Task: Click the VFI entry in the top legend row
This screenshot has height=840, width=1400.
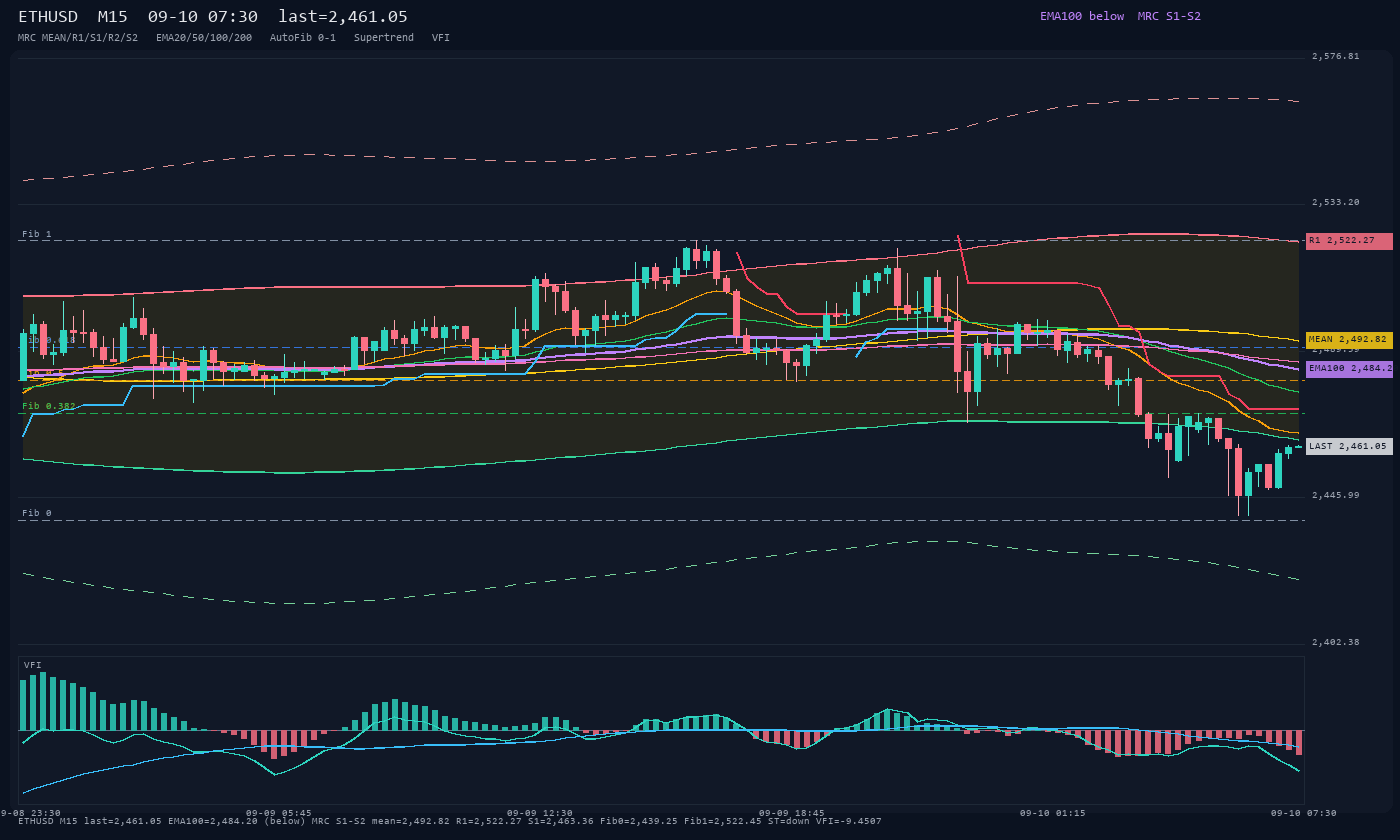Action: click(x=441, y=38)
